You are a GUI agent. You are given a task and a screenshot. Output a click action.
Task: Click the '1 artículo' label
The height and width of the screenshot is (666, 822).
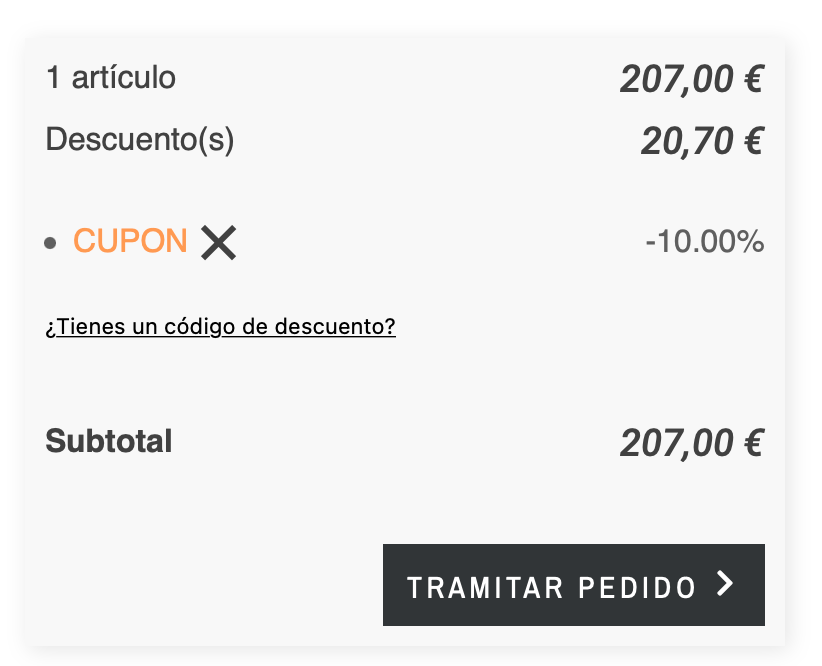[x=111, y=77]
